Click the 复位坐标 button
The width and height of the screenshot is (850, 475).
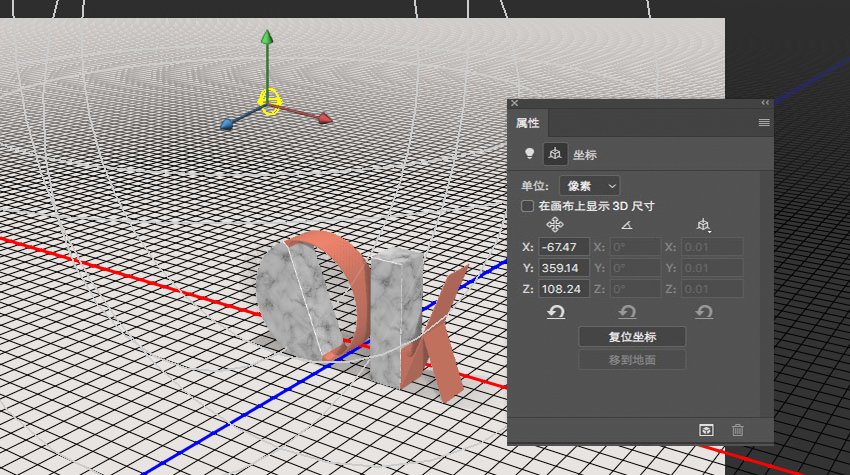tap(632, 337)
